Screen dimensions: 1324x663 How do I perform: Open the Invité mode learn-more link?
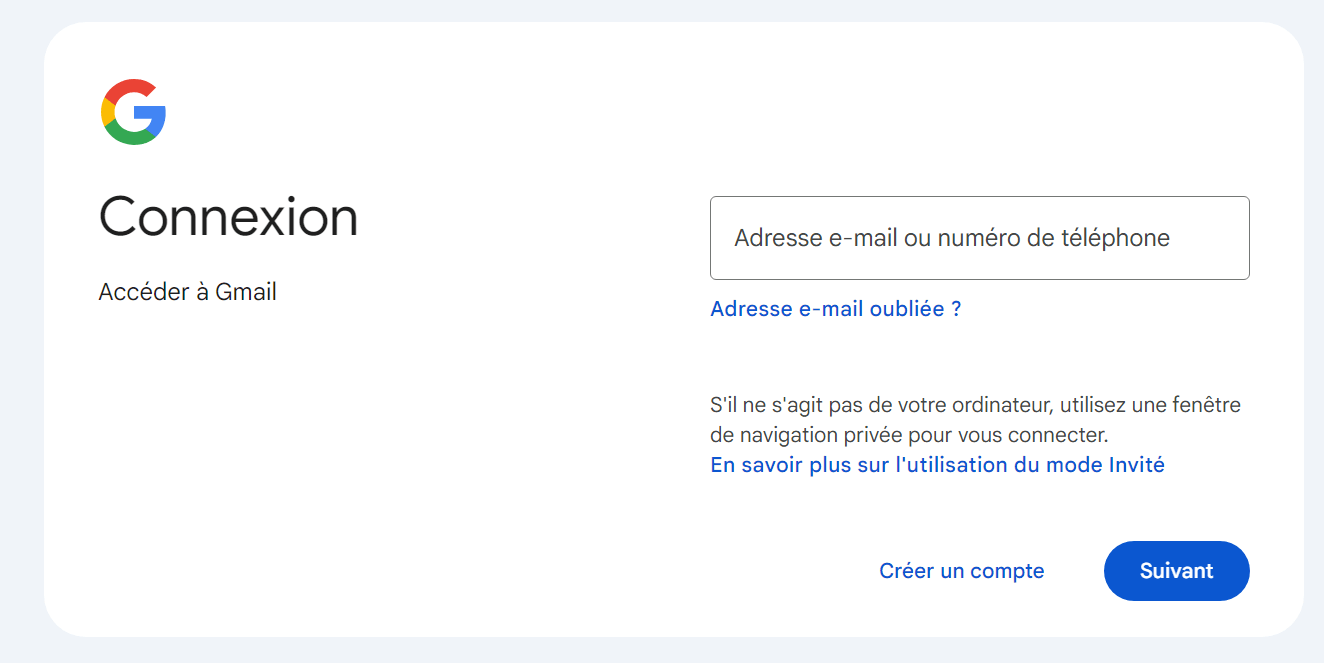point(937,465)
